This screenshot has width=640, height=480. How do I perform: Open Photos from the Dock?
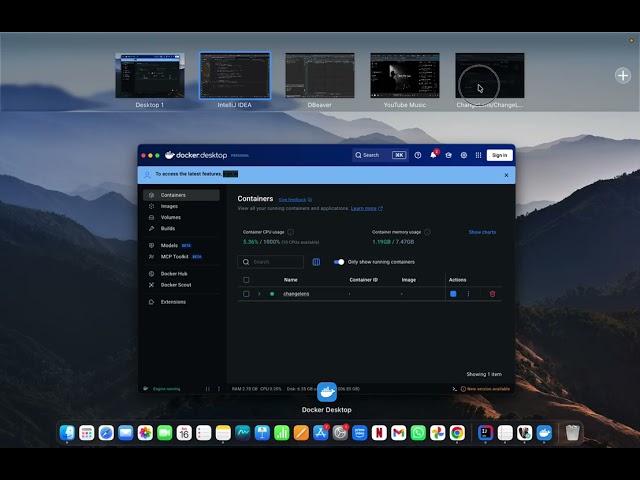pos(145,433)
